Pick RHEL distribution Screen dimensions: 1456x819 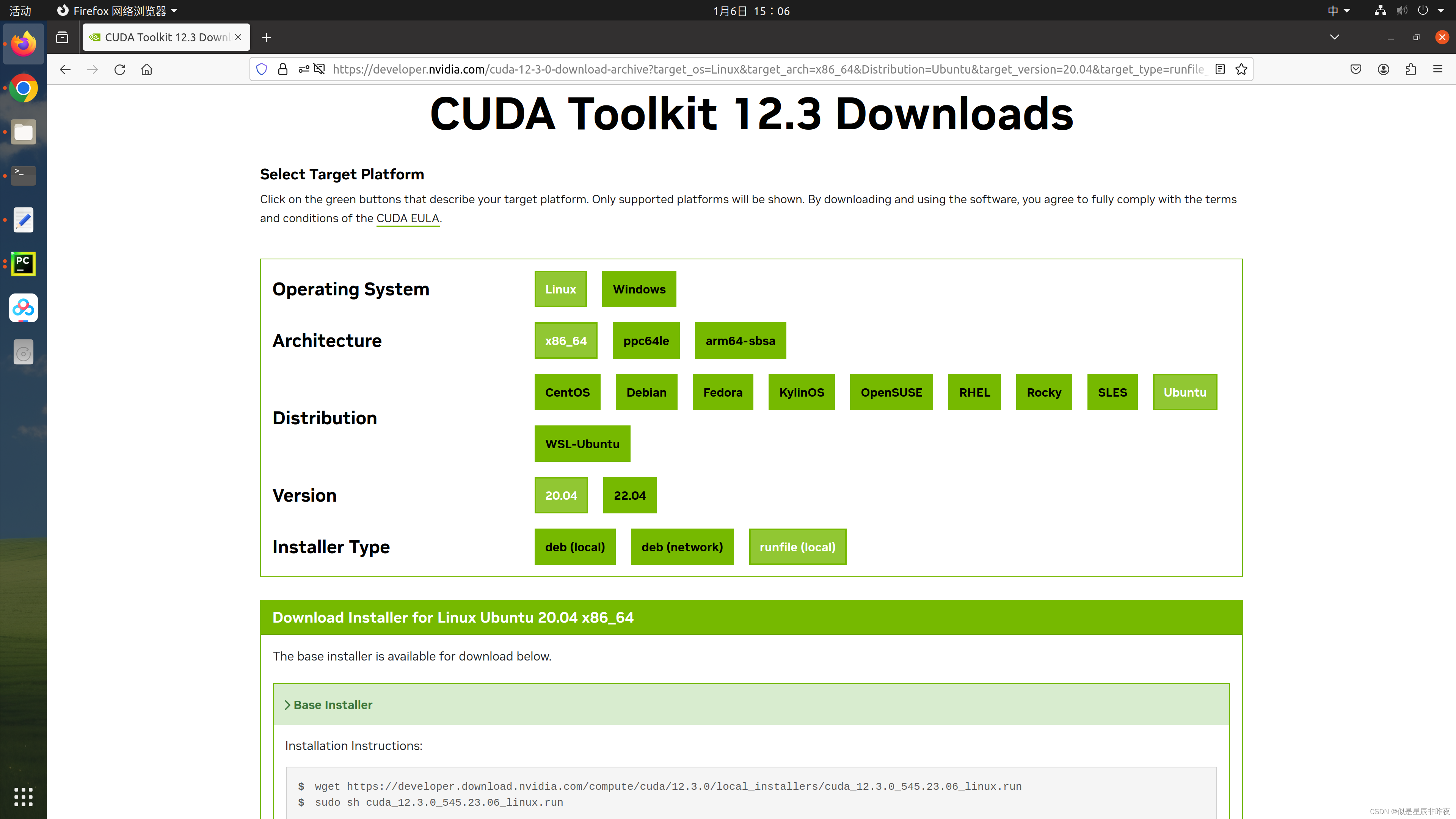[x=974, y=392]
